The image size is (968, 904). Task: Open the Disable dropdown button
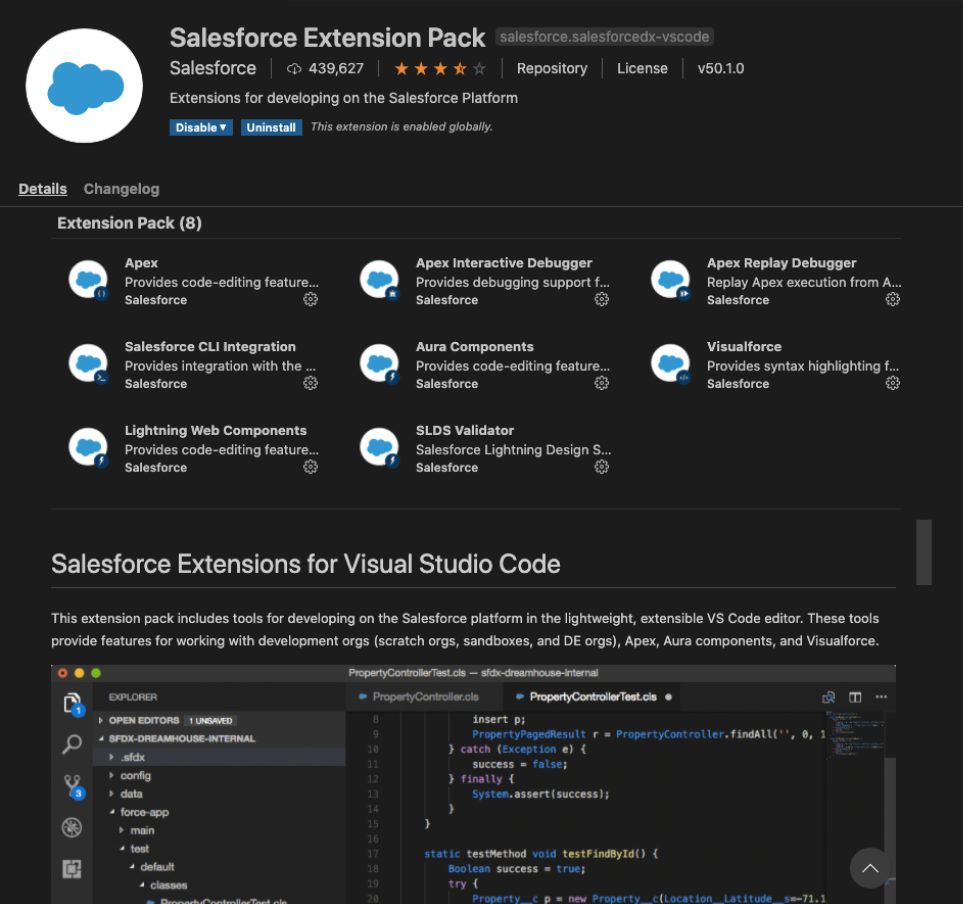click(x=201, y=127)
